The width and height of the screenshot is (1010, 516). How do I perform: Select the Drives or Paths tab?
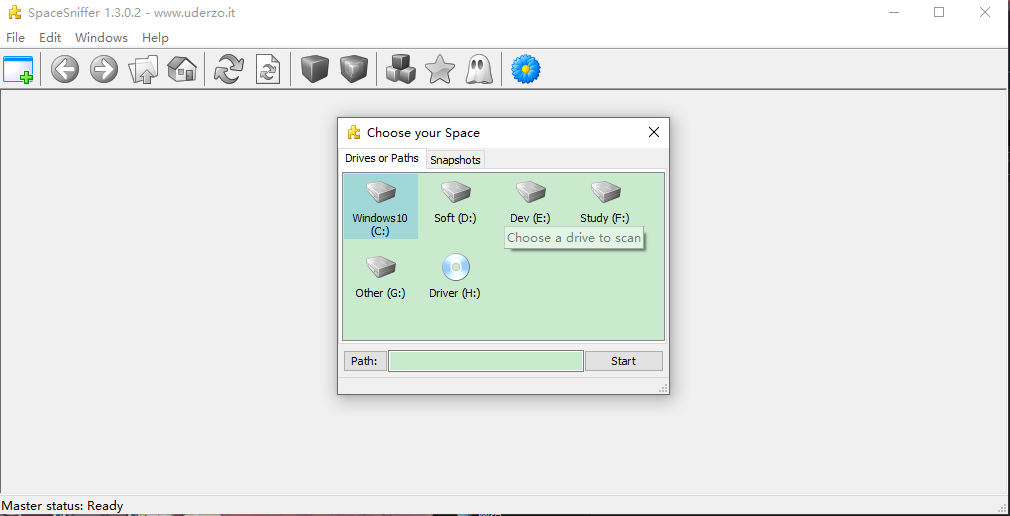[382, 158]
